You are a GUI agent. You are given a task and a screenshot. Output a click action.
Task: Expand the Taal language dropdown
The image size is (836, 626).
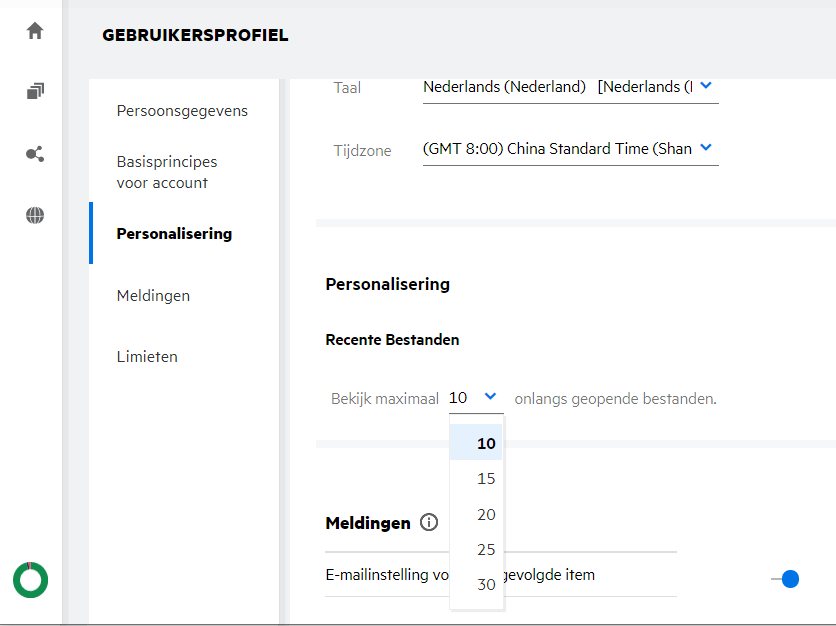[705, 86]
